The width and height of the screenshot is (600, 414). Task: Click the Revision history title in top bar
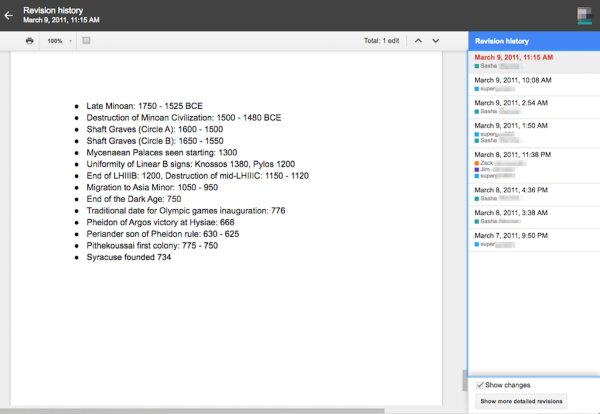click(x=53, y=10)
